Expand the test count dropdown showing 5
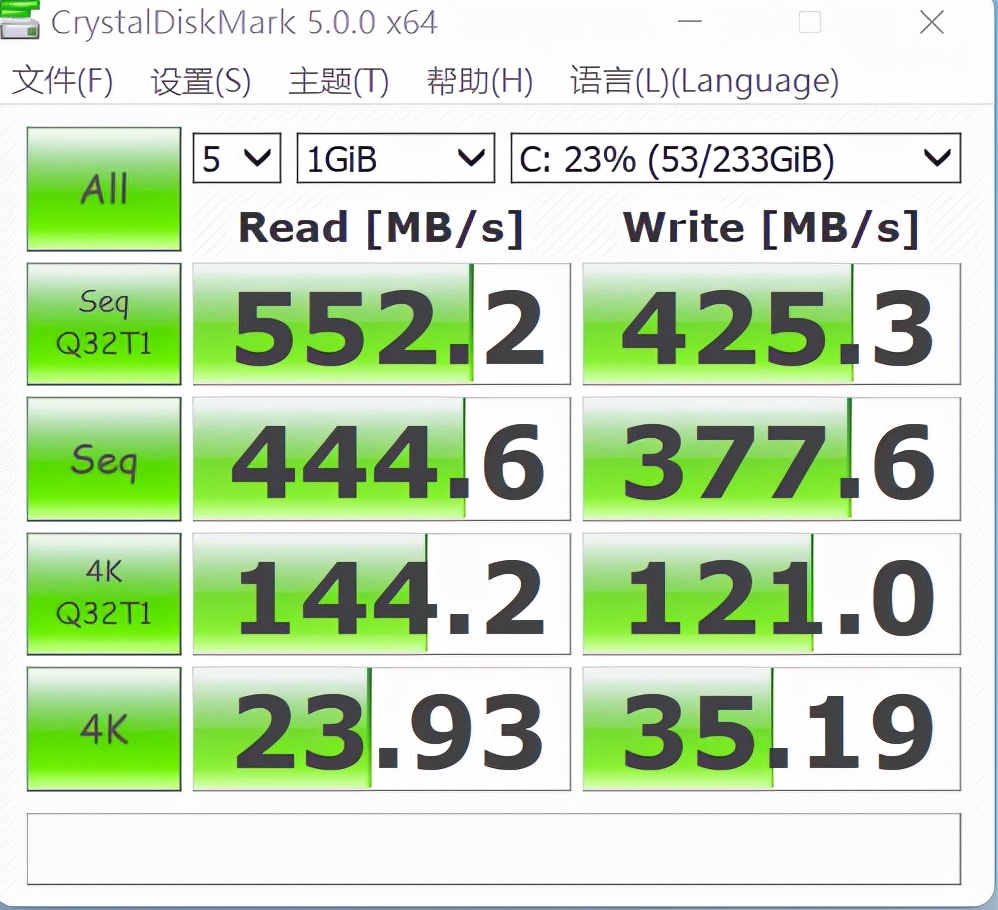 tap(237, 158)
